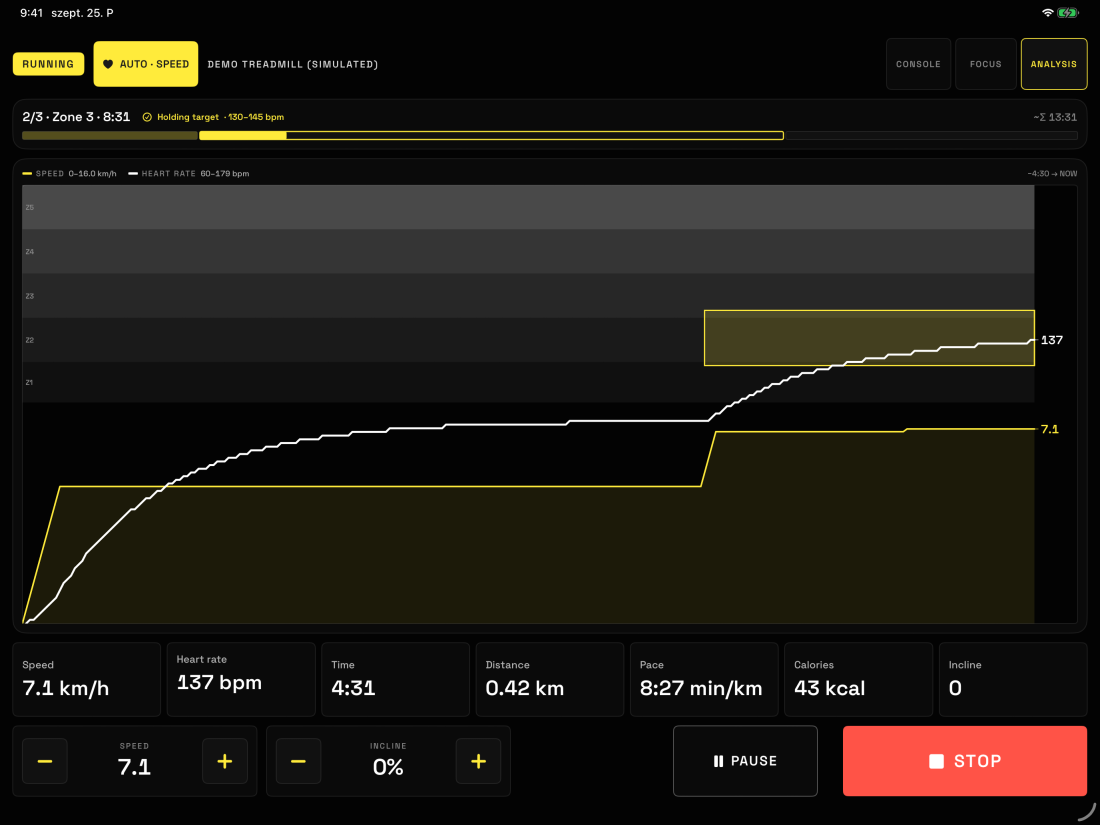Click the Z3 zone label on chart
Viewport: 1100px width, 825px height.
click(x=29, y=296)
